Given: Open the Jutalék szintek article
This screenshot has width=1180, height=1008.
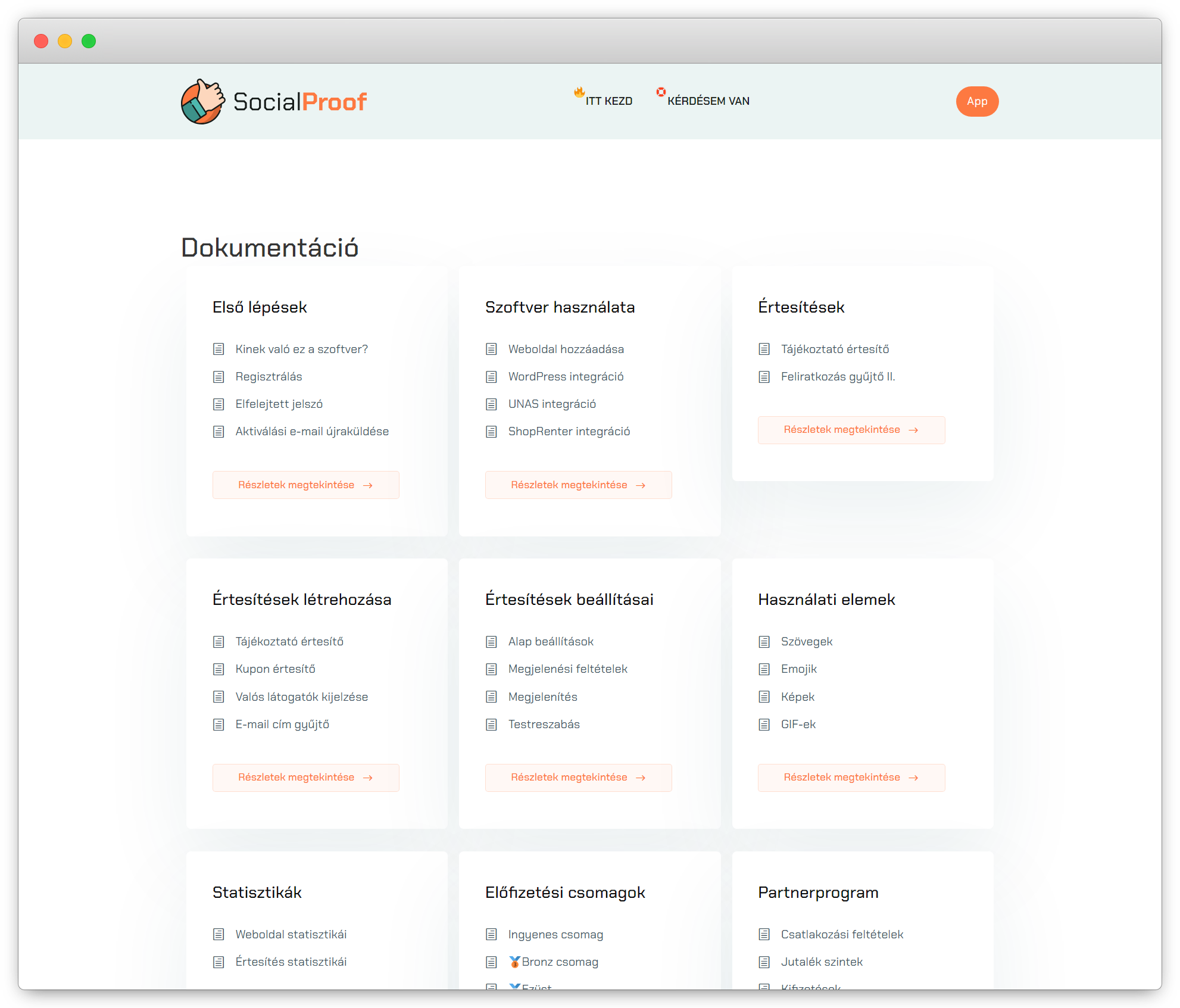Looking at the screenshot, I should (x=822, y=962).
